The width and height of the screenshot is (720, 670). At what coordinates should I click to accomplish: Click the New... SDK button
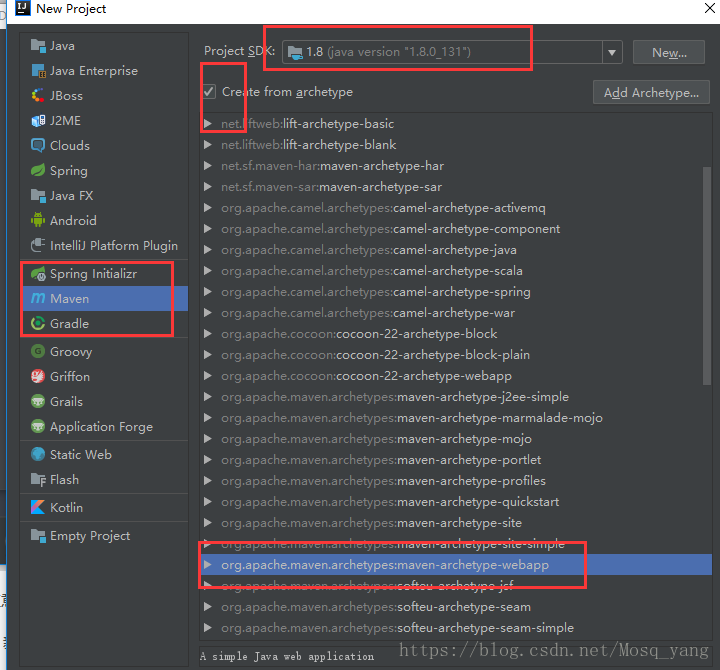tap(669, 52)
